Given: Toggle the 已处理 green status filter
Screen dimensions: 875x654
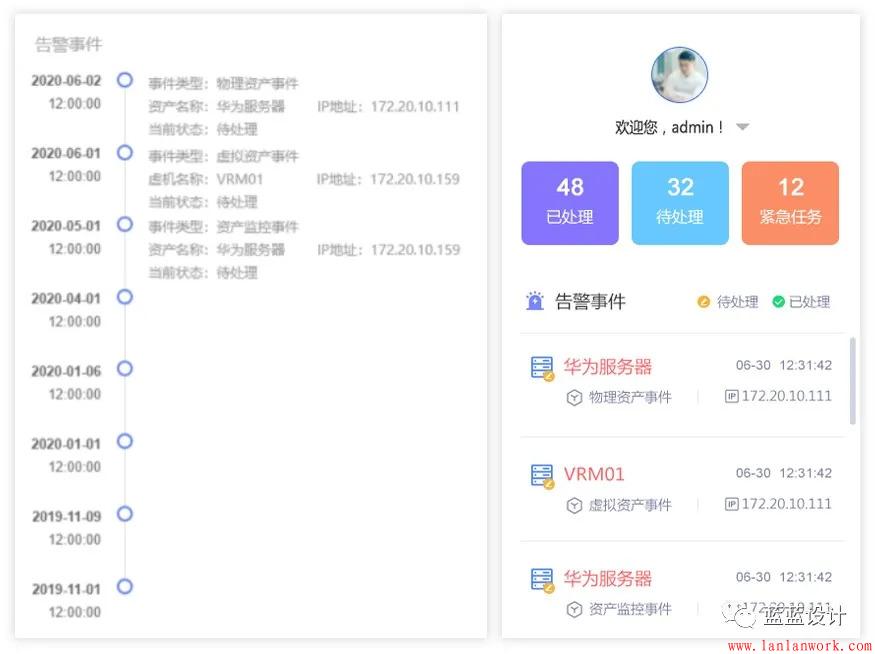Looking at the screenshot, I should 800,302.
